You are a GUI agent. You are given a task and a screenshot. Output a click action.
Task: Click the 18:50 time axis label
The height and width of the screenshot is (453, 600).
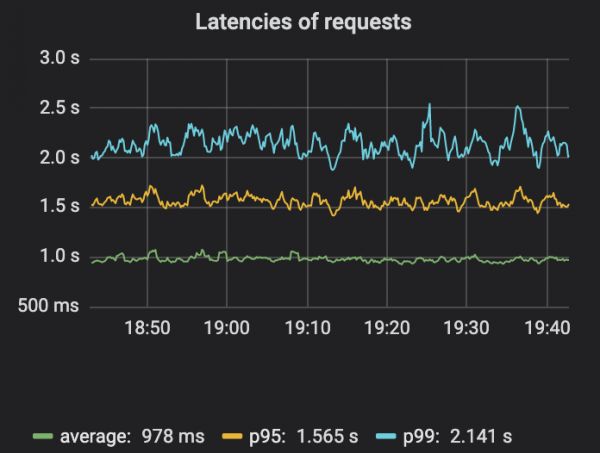147,328
